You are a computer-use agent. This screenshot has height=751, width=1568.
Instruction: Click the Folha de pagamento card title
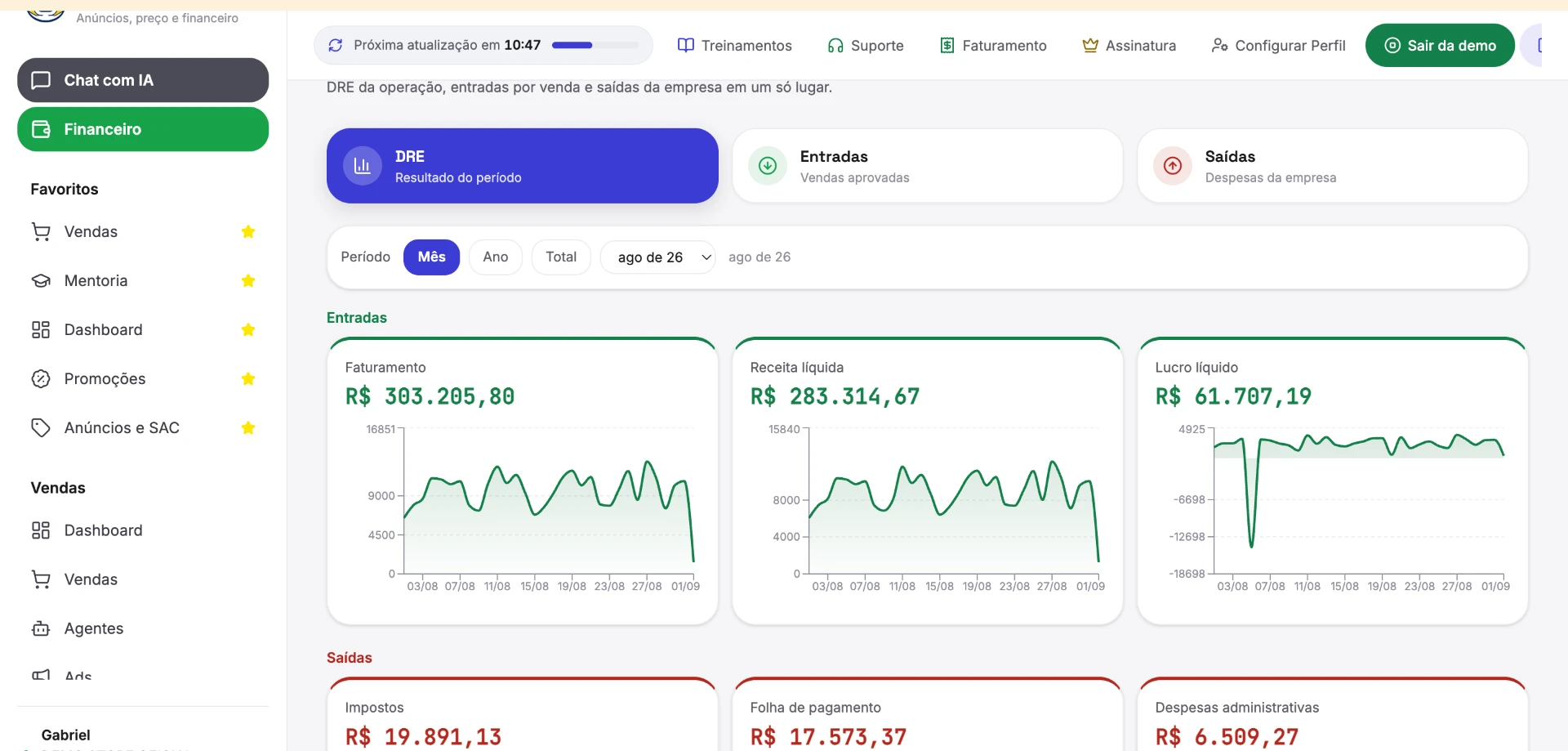tap(815, 708)
